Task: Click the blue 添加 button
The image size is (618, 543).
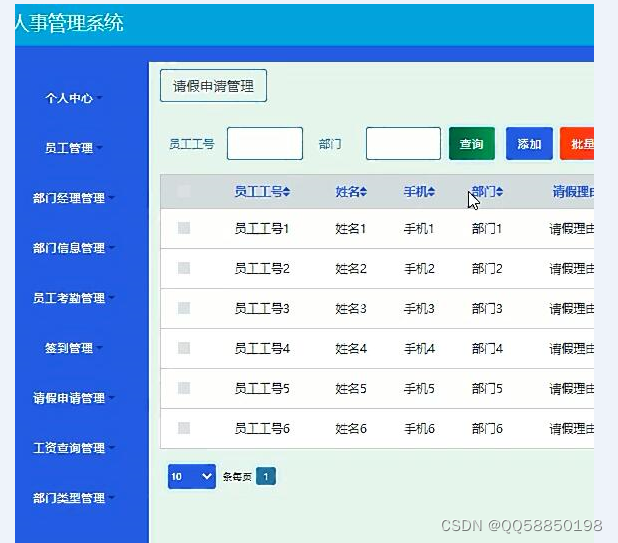Action: [x=529, y=144]
